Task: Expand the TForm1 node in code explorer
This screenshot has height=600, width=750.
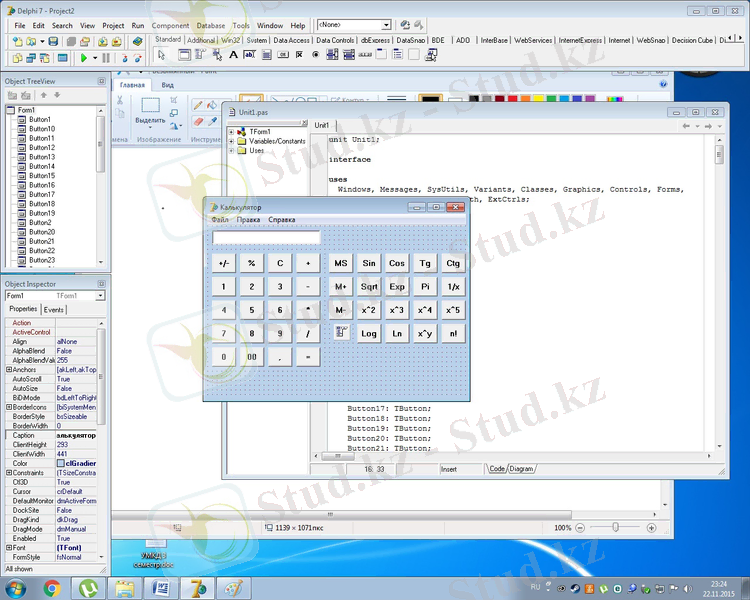Action: tap(231, 132)
